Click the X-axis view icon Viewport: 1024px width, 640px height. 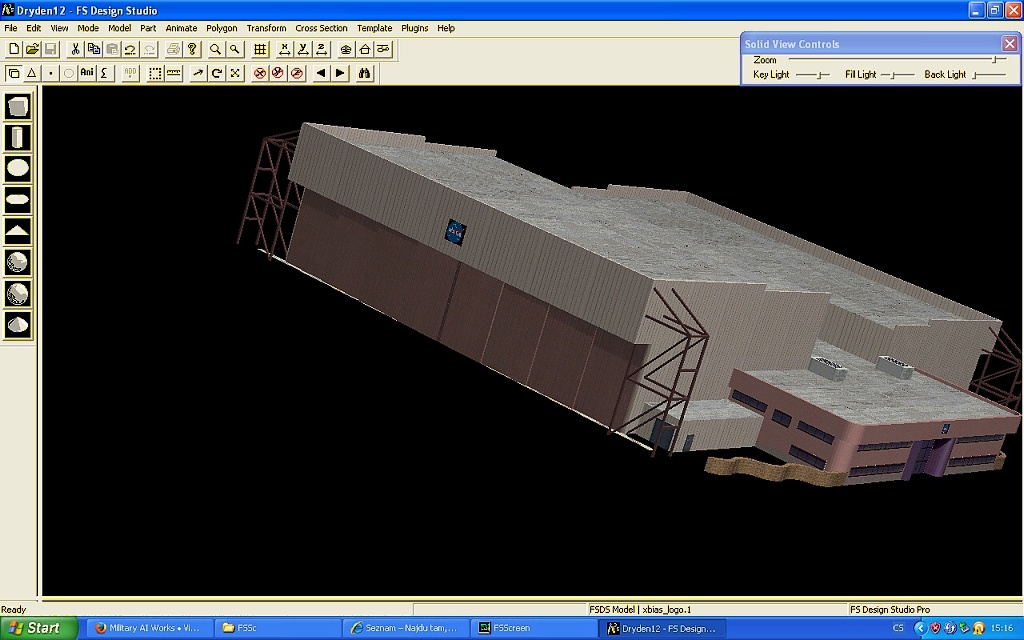[284, 49]
